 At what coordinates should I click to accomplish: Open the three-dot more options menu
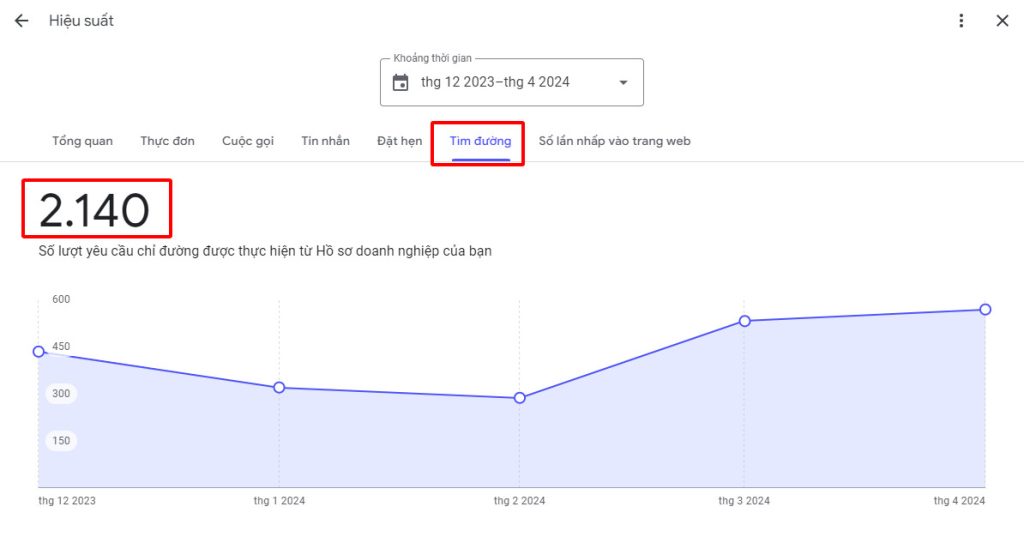[x=961, y=21]
